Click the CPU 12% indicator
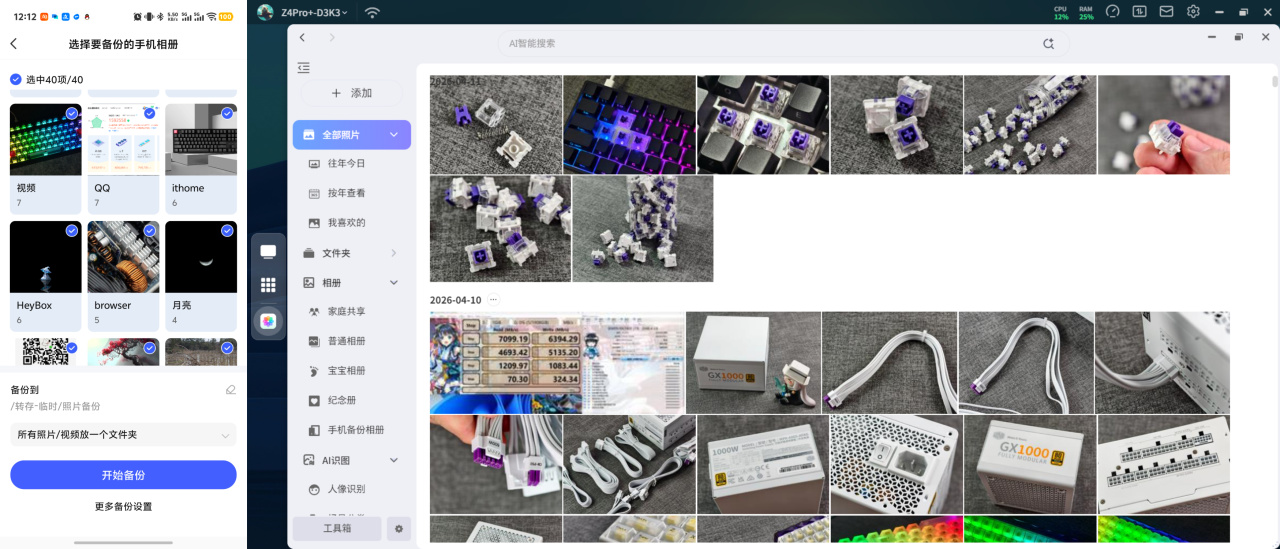The width and height of the screenshot is (1280, 549). 1060,12
